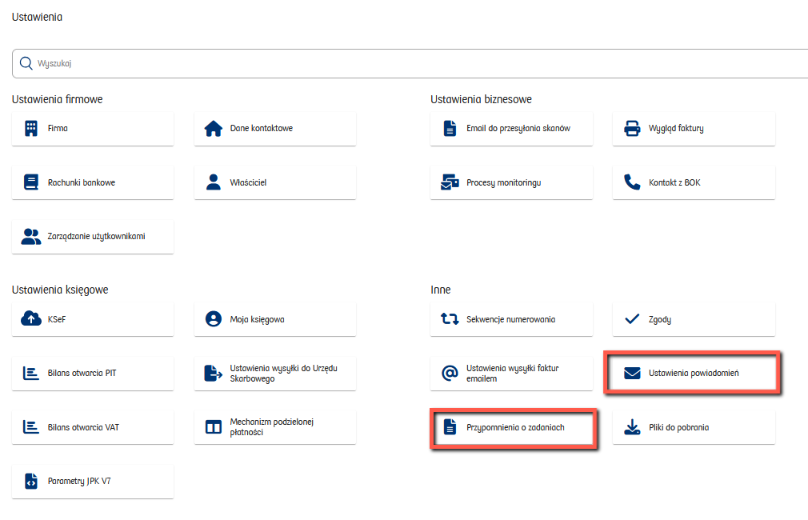808x520 pixels.
Task: Click the code file icon for Parametry JPK V7
Action: [x=31, y=481]
